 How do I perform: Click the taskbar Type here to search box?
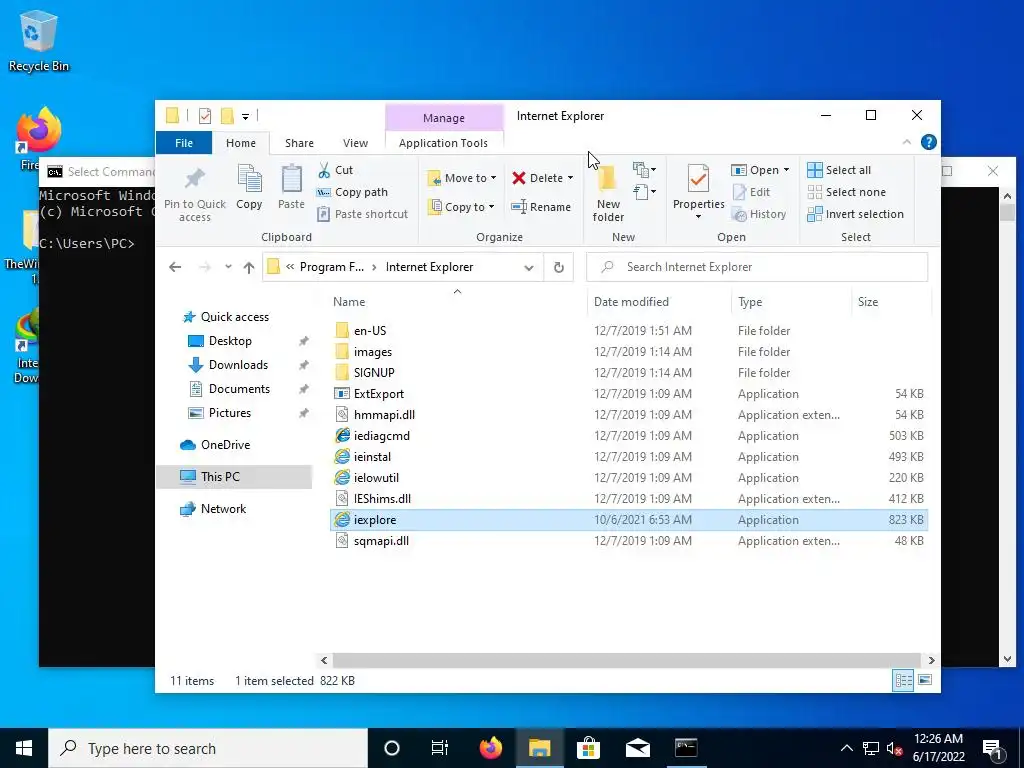(208, 748)
